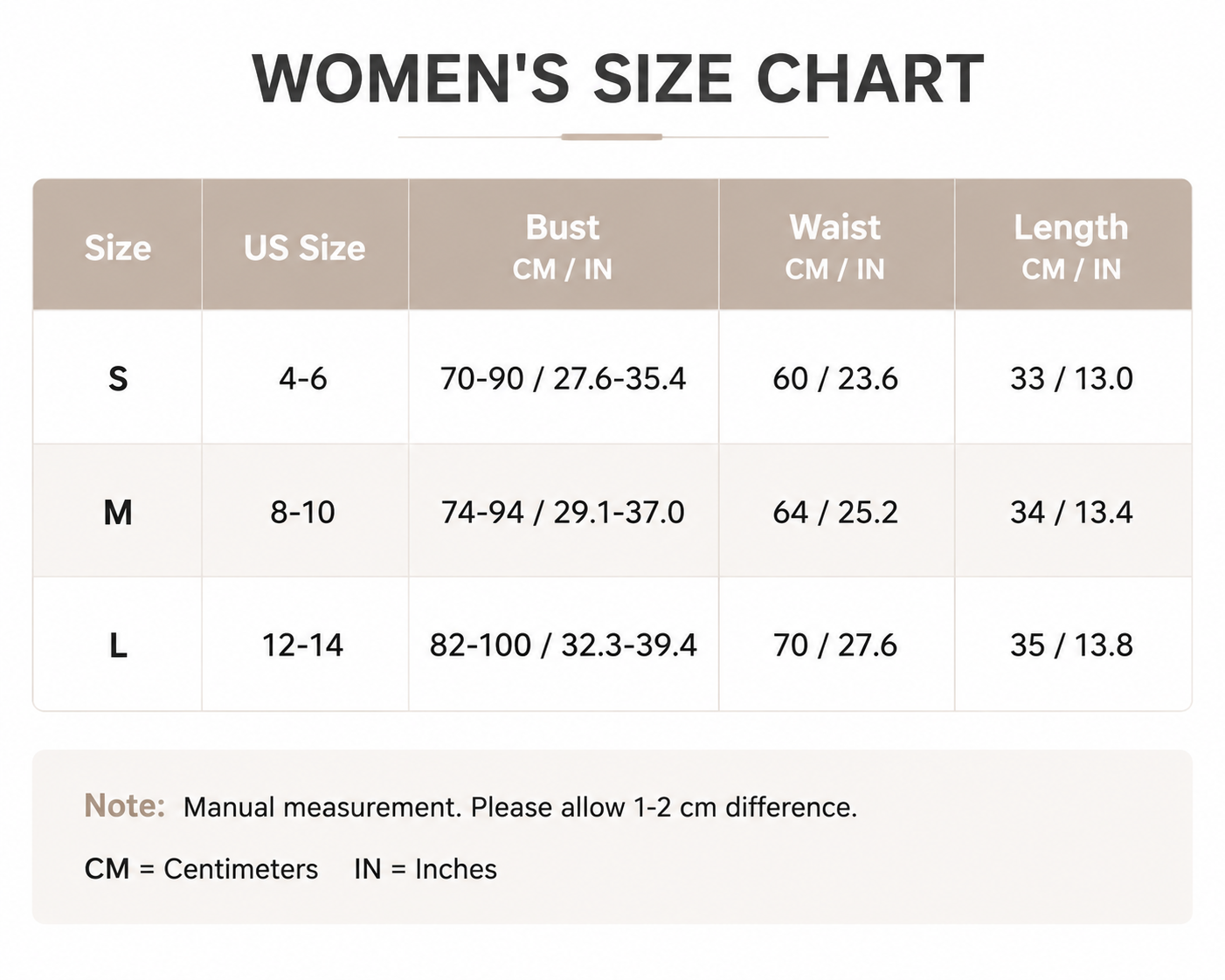Select the S size row label
Screen dimensions: 1225x980
[x=118, y=379]
